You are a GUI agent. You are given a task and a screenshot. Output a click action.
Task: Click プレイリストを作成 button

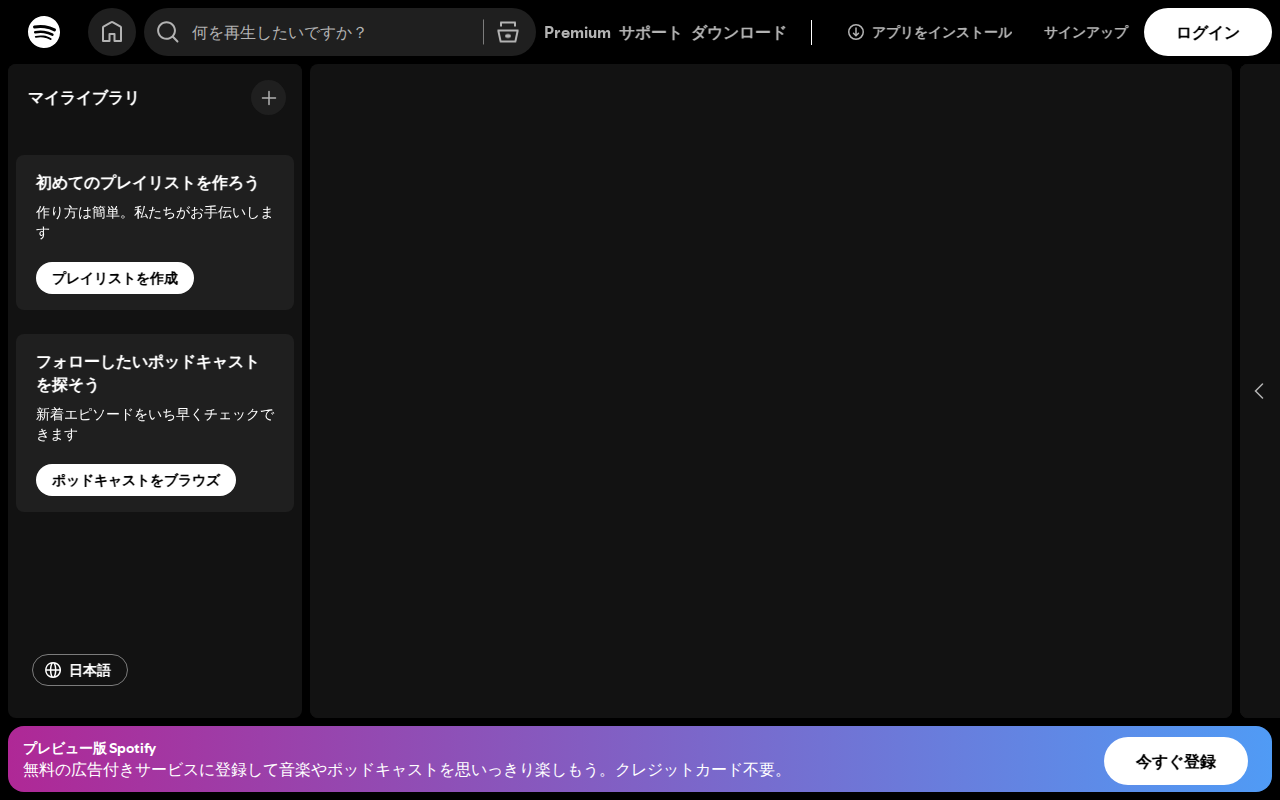[115, 278]
